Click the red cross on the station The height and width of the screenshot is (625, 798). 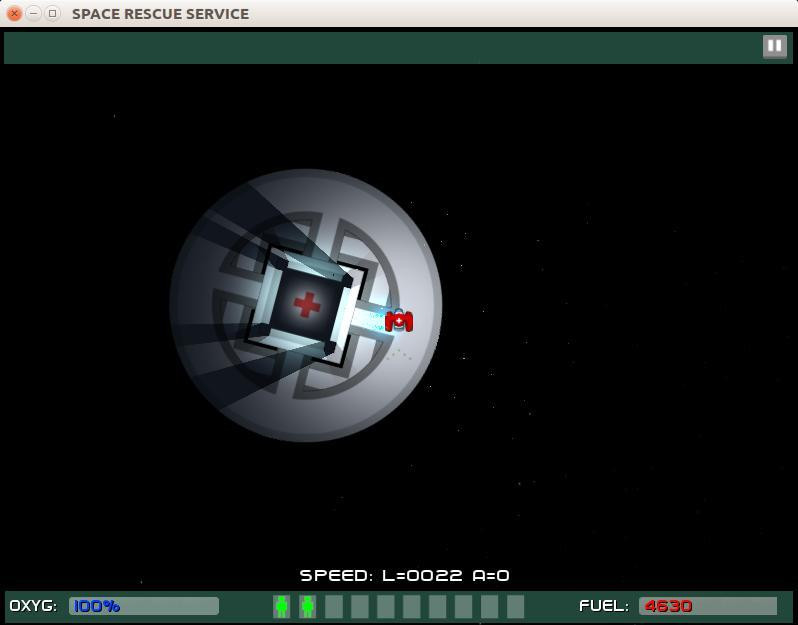tap(307, 304)
